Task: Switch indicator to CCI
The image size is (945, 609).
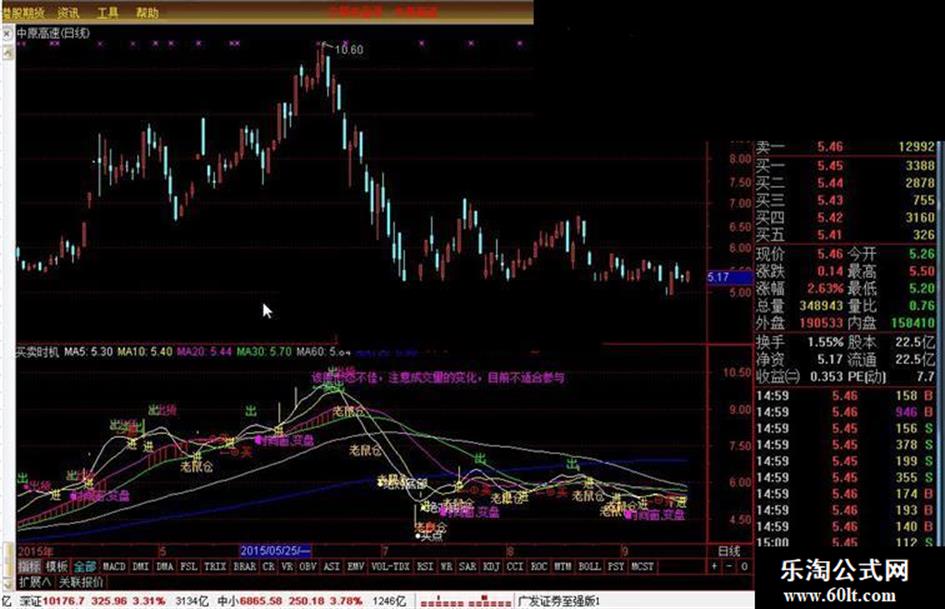Action: [x=515, y=566]
